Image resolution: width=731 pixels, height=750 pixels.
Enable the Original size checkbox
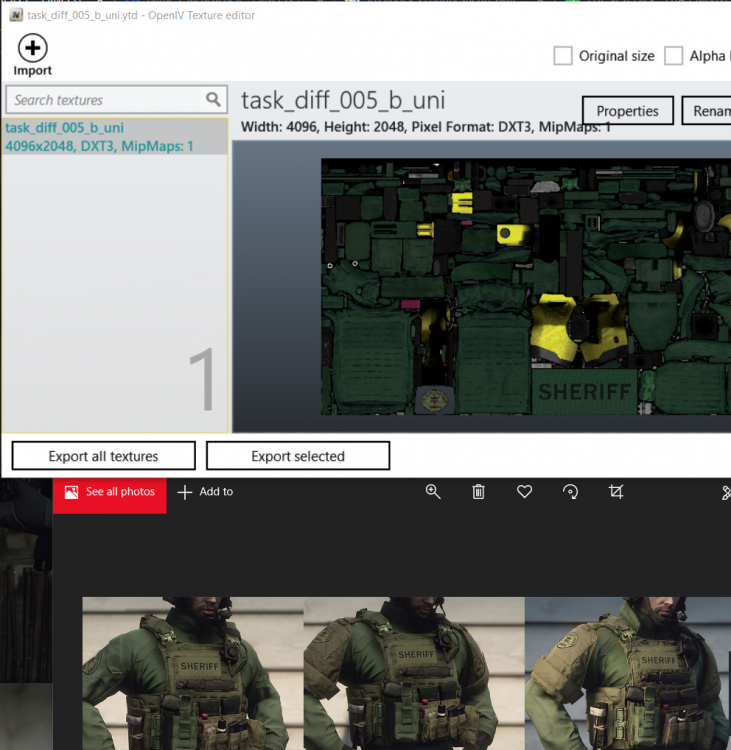click(563, 56)
